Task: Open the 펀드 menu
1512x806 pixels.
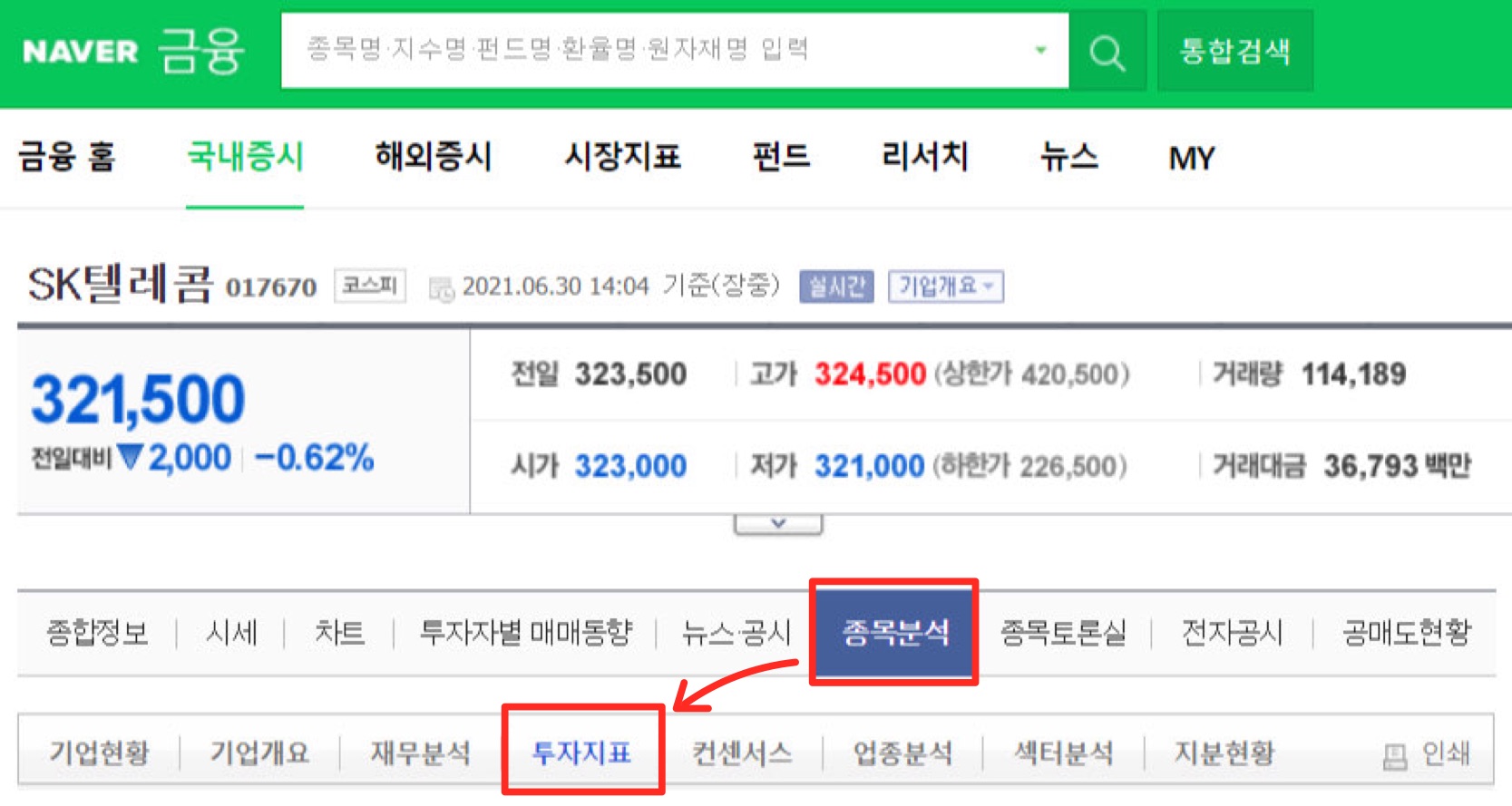Action: (x=781, y=157)
